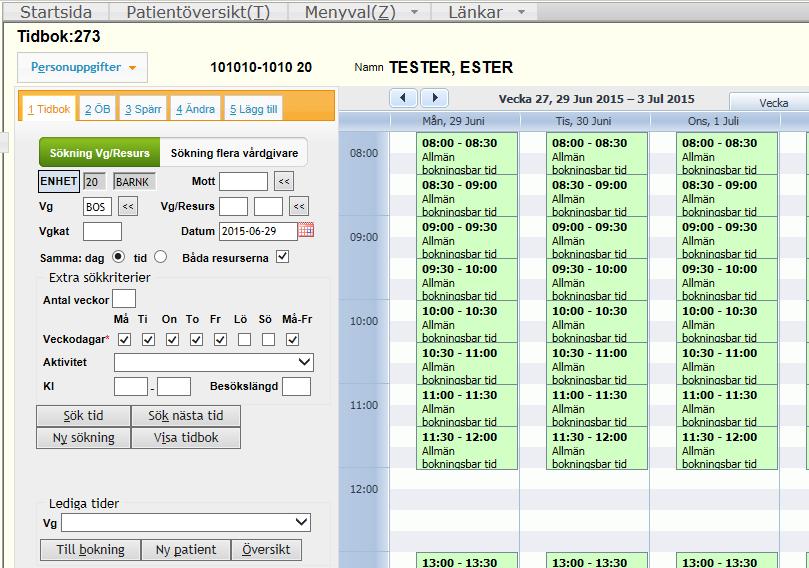Open the Aktivitet dropdown
This screenshot has height=568, width=809.
[214, 362]
